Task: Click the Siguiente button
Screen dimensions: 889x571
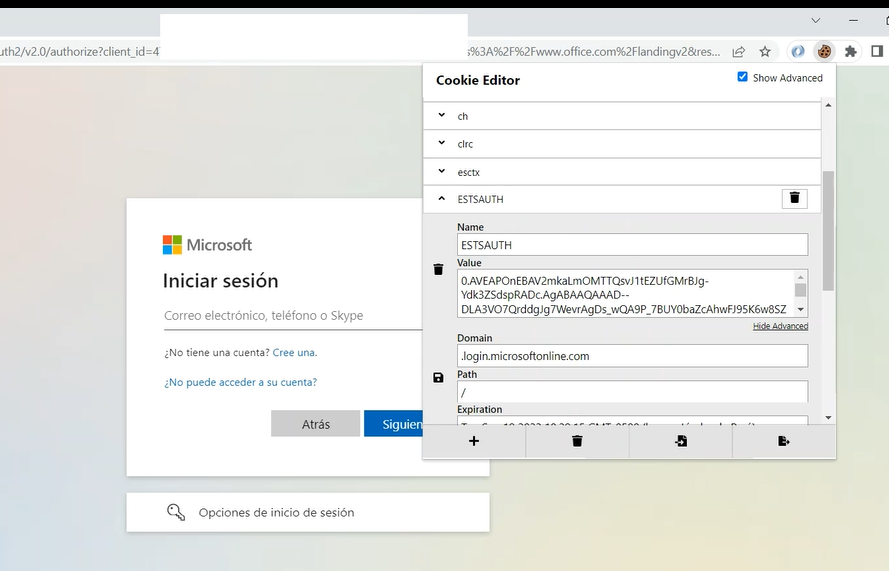Action: coord(393,424)
